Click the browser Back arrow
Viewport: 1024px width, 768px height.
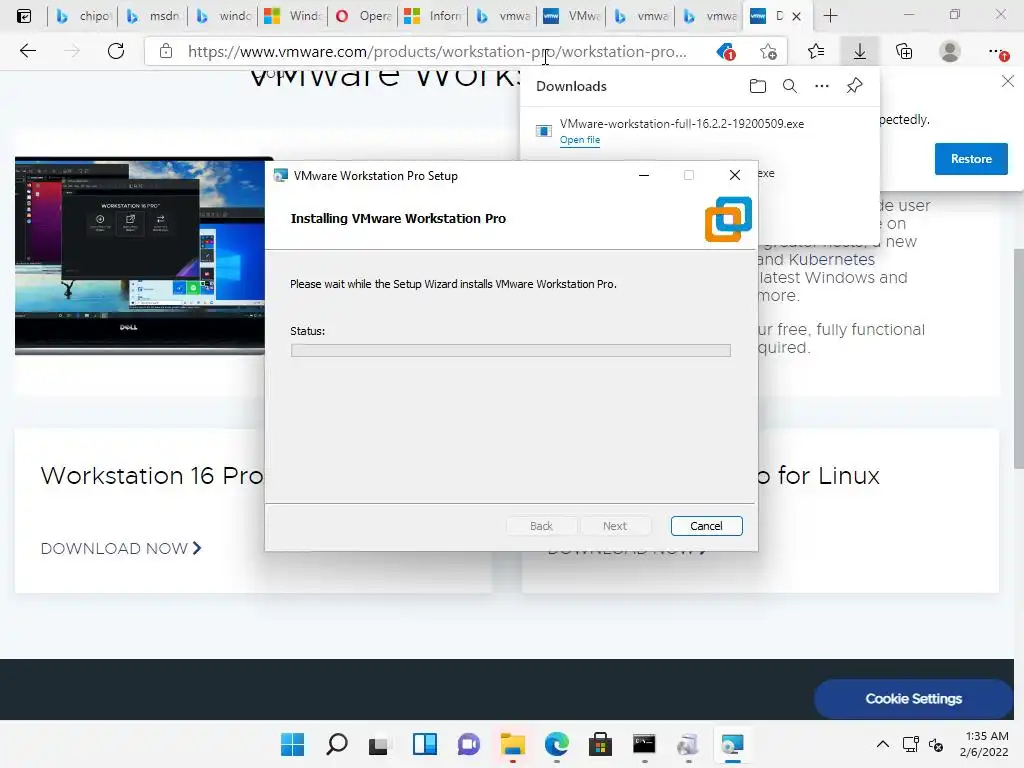pos(27,51)
